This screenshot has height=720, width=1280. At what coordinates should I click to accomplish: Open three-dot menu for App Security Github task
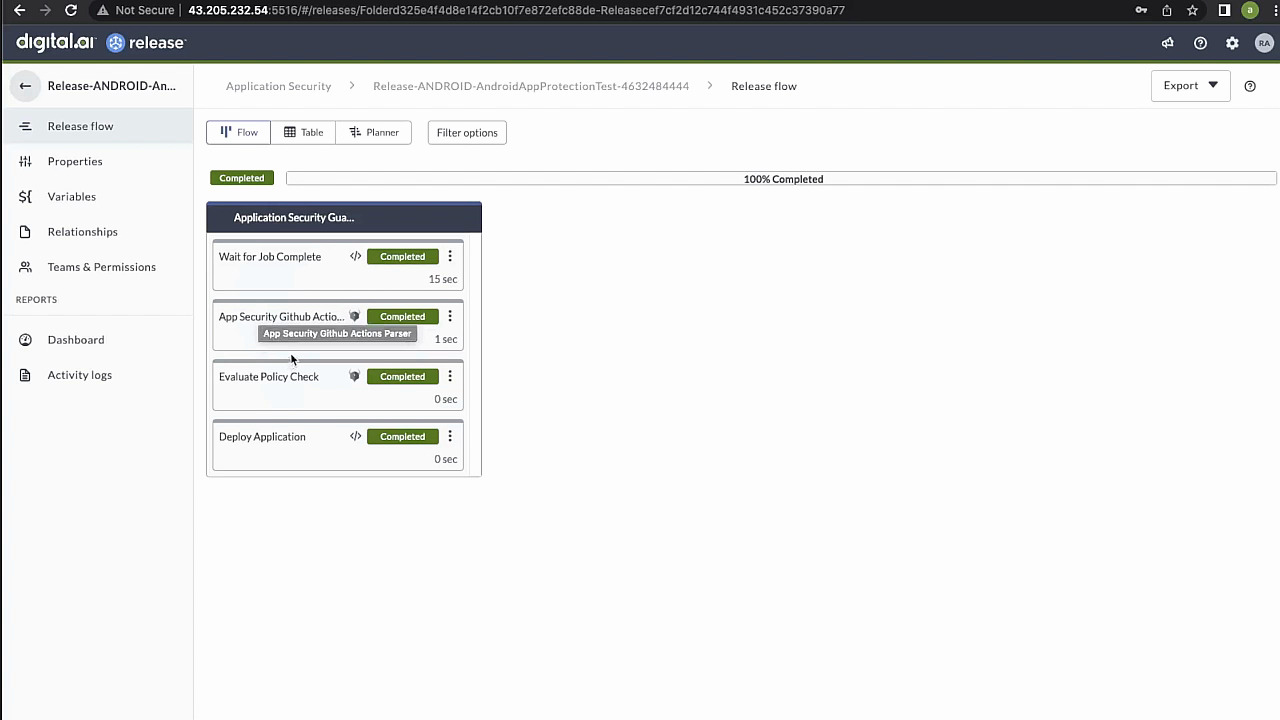(x=450, y=316)
